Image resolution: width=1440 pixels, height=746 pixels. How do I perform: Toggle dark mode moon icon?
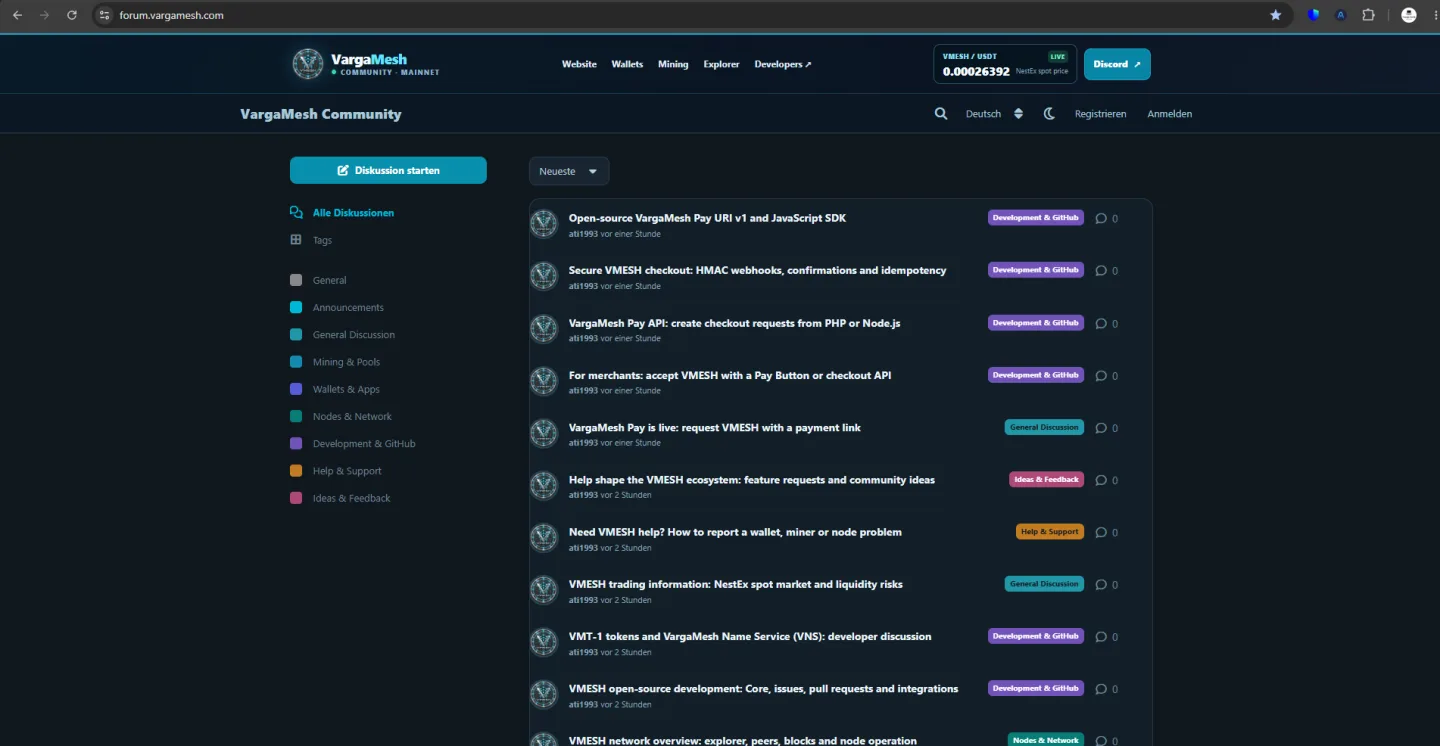(x=1049, y=114)
